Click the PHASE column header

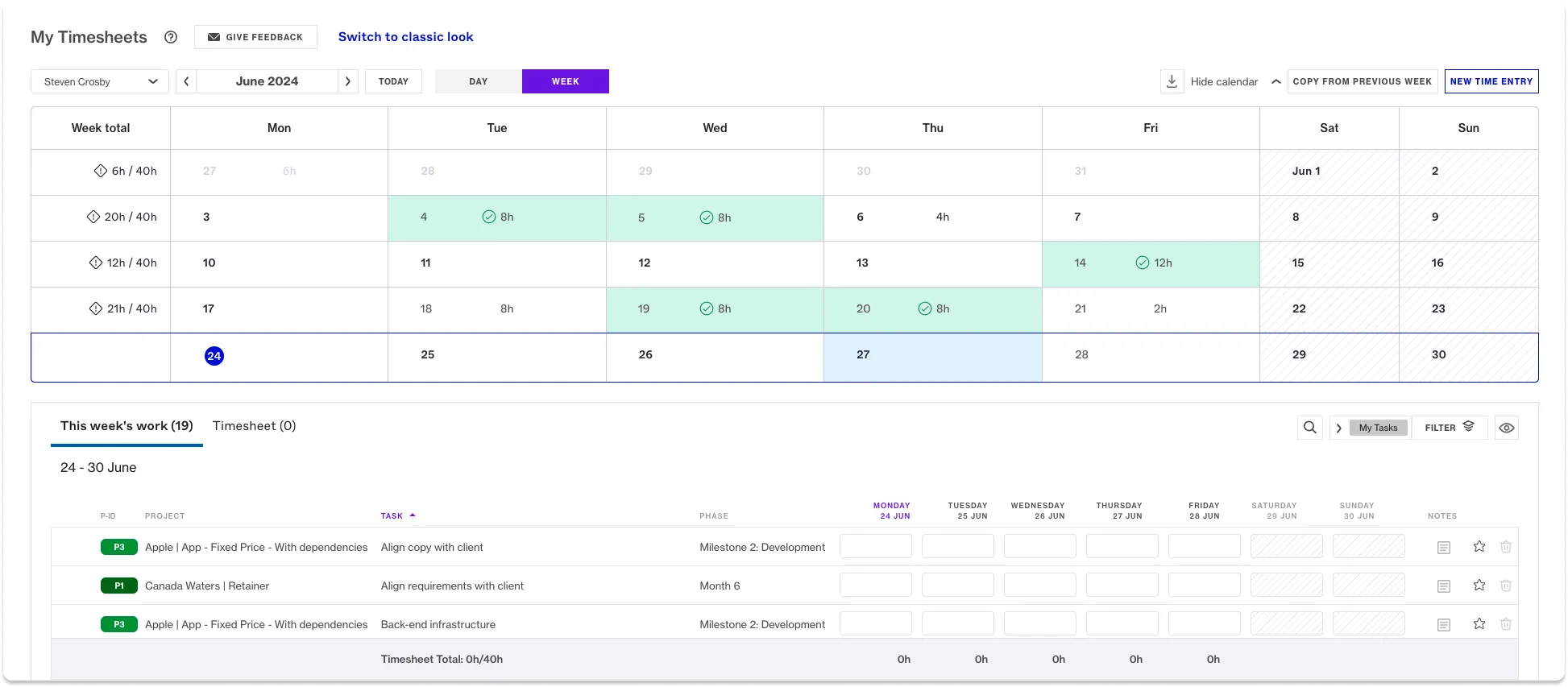714,515
